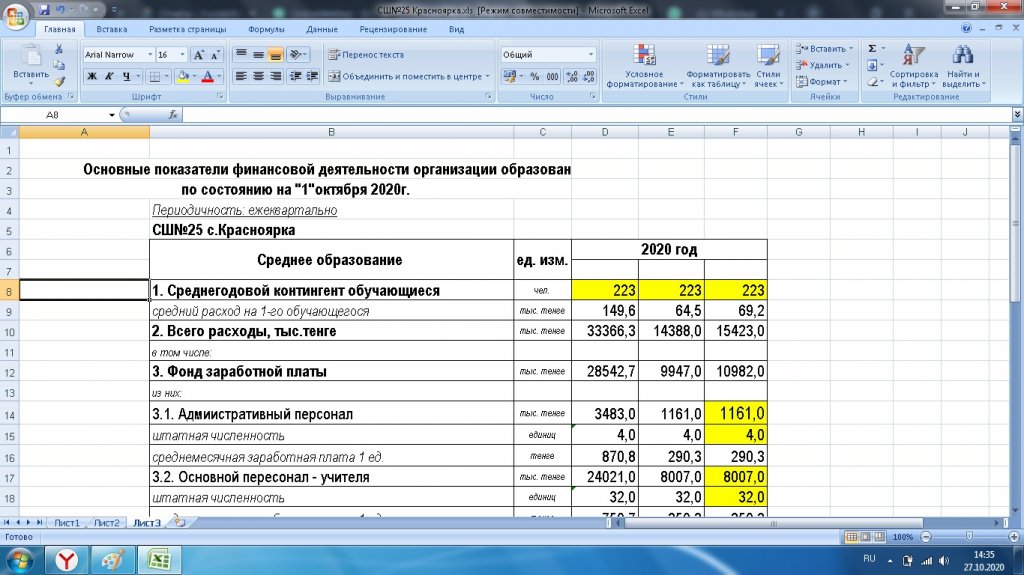The height and width of the screenshot is (575, 1024).
Task: Align text right
Action: pyautogui.click(x=275, y=76)
